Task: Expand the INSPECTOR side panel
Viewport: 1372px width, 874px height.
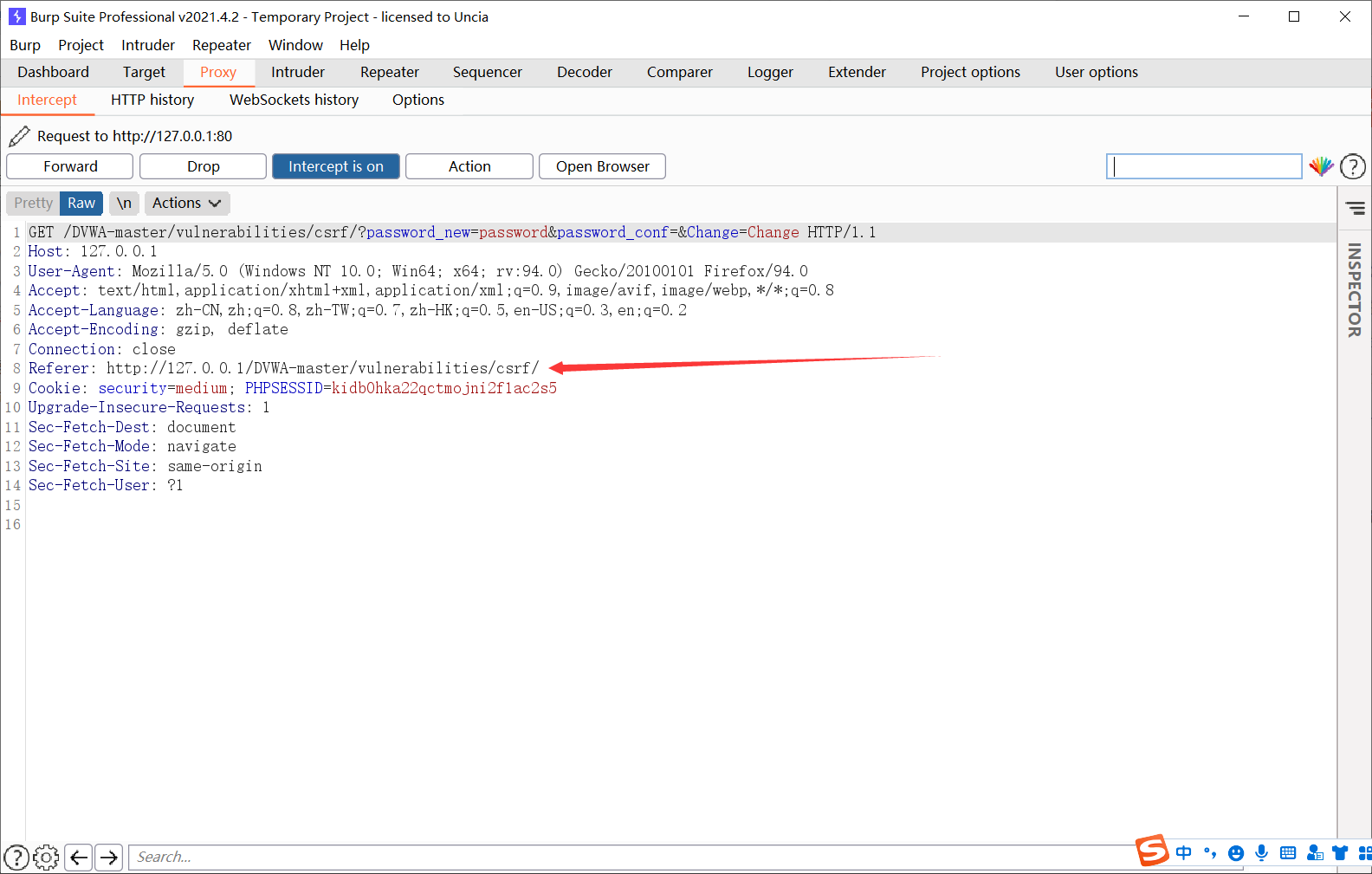Action: [x=1354, y=290]
